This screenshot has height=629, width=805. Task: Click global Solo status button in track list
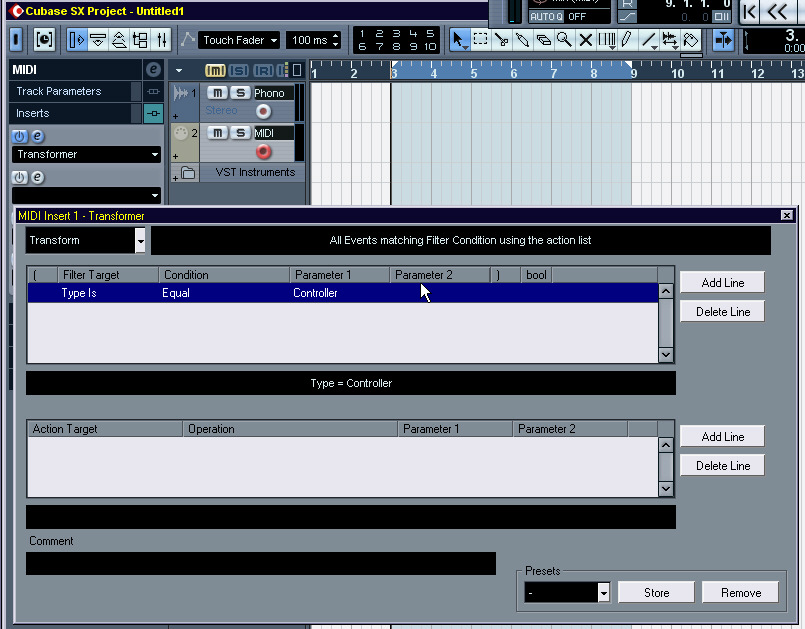point(239,70)
